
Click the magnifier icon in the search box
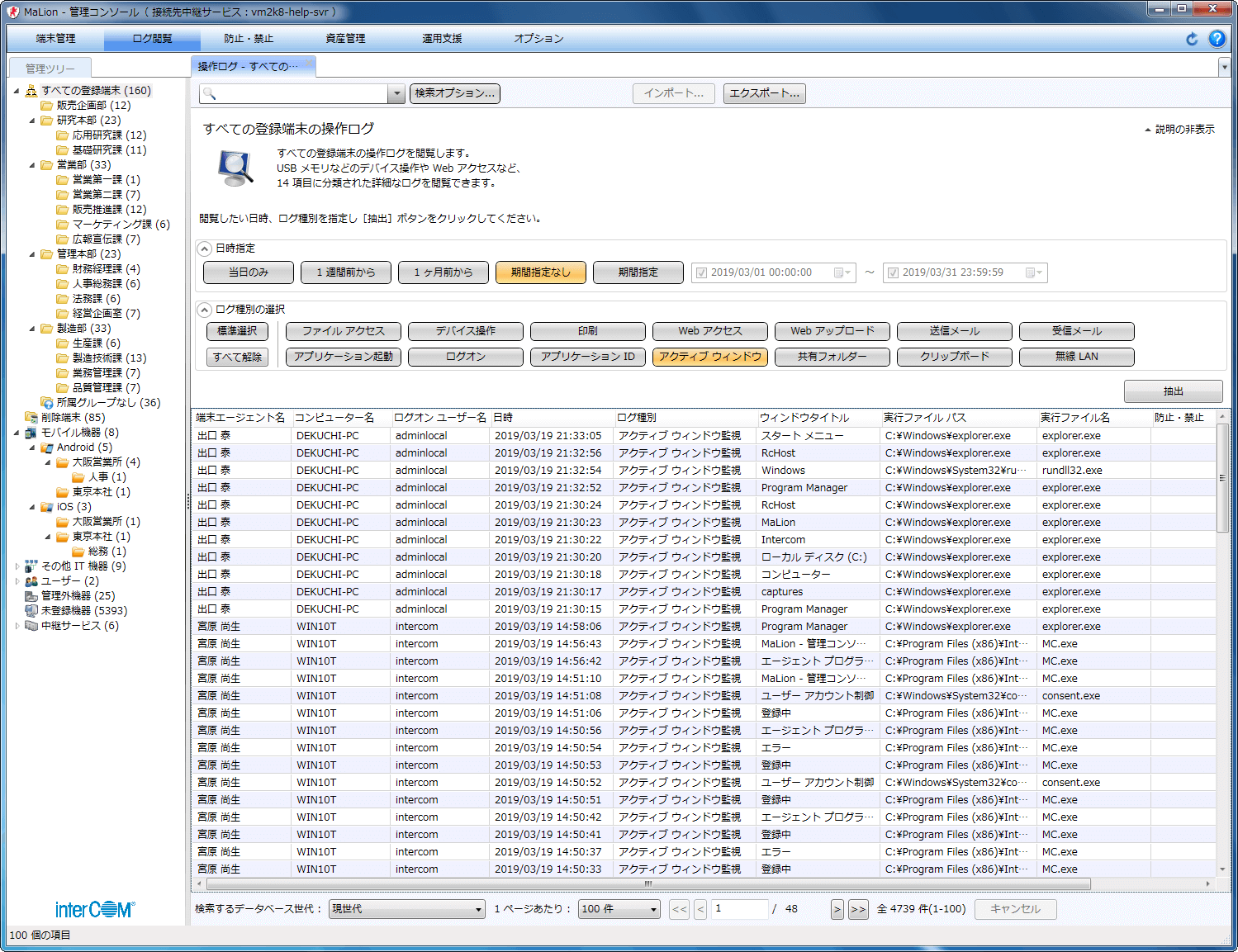pyautogui.click(x=210, y=94)
